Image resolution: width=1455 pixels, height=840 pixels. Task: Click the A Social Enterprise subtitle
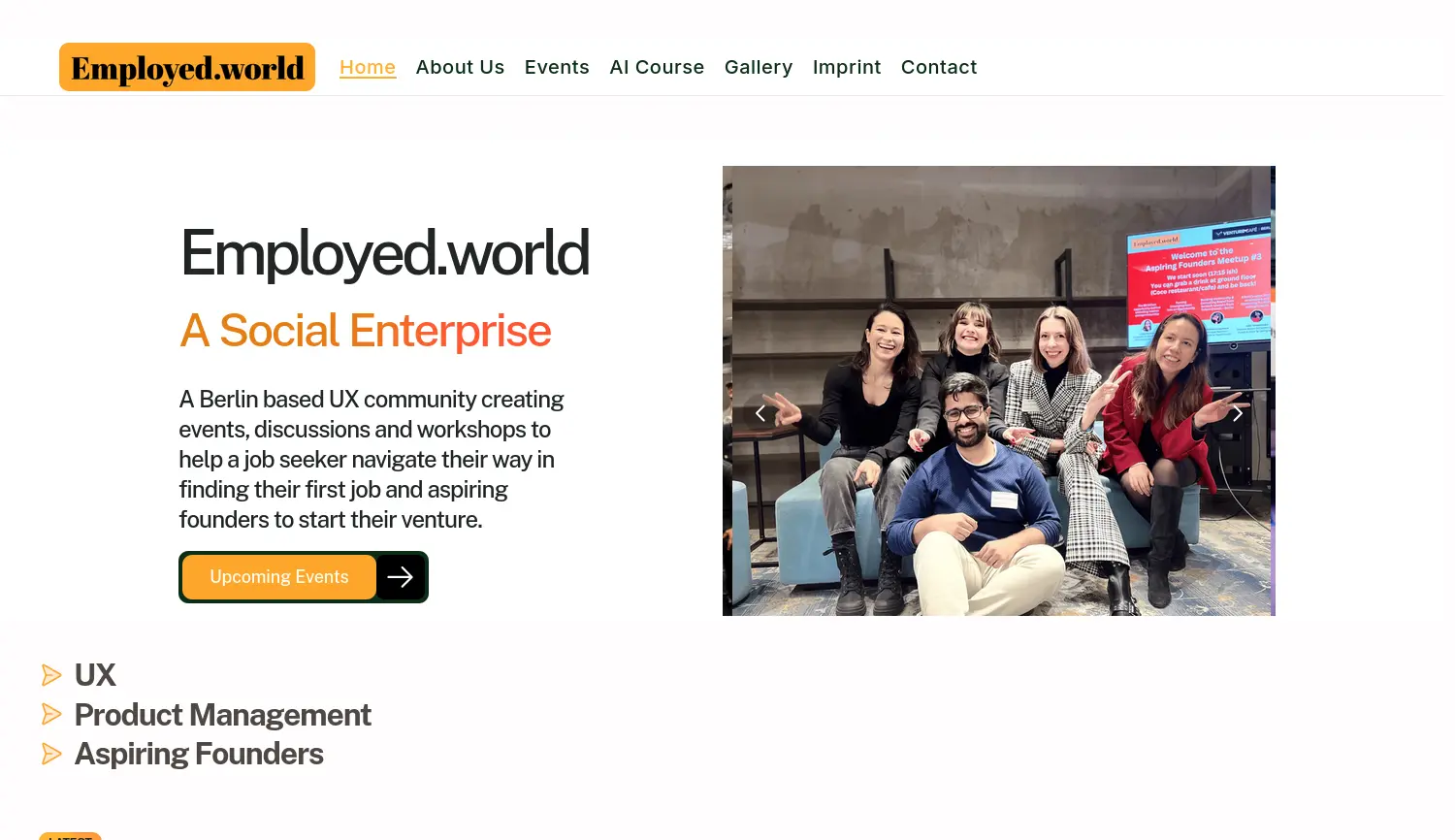[365, 331]
